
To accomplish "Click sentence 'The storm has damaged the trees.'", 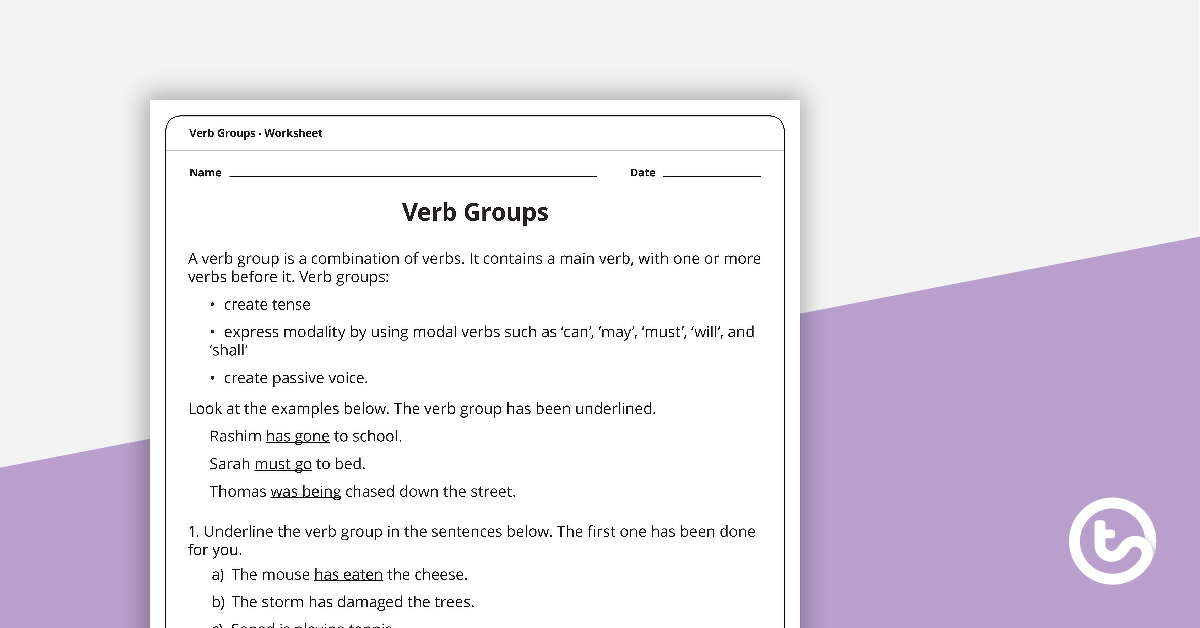I will click(353, 602).
